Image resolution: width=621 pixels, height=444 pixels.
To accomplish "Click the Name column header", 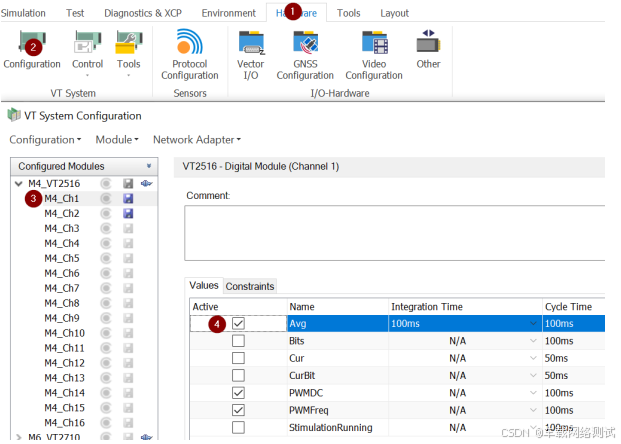I will point(337,307).
